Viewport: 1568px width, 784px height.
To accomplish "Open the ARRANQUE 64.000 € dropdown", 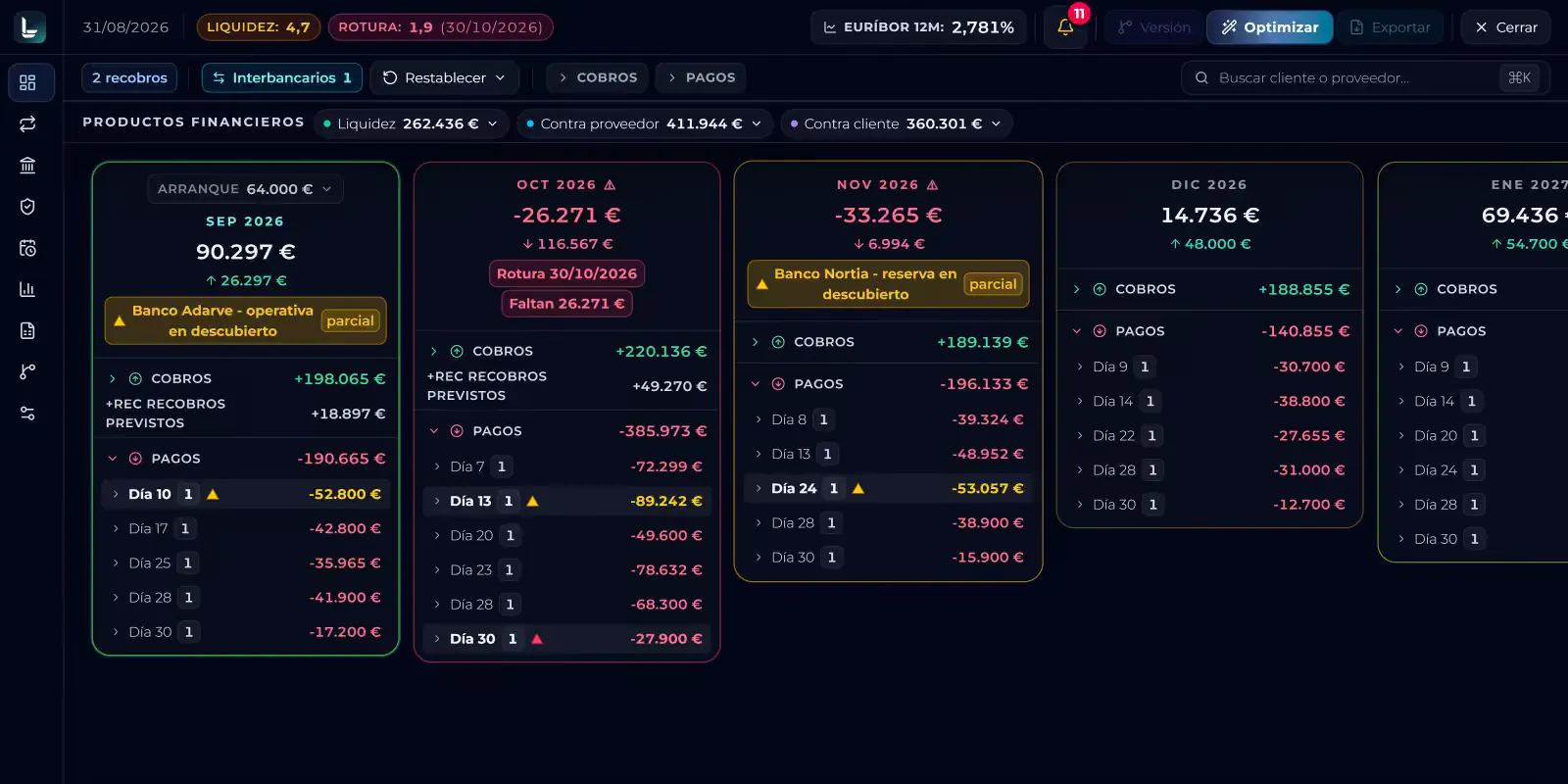I will 245,189.
